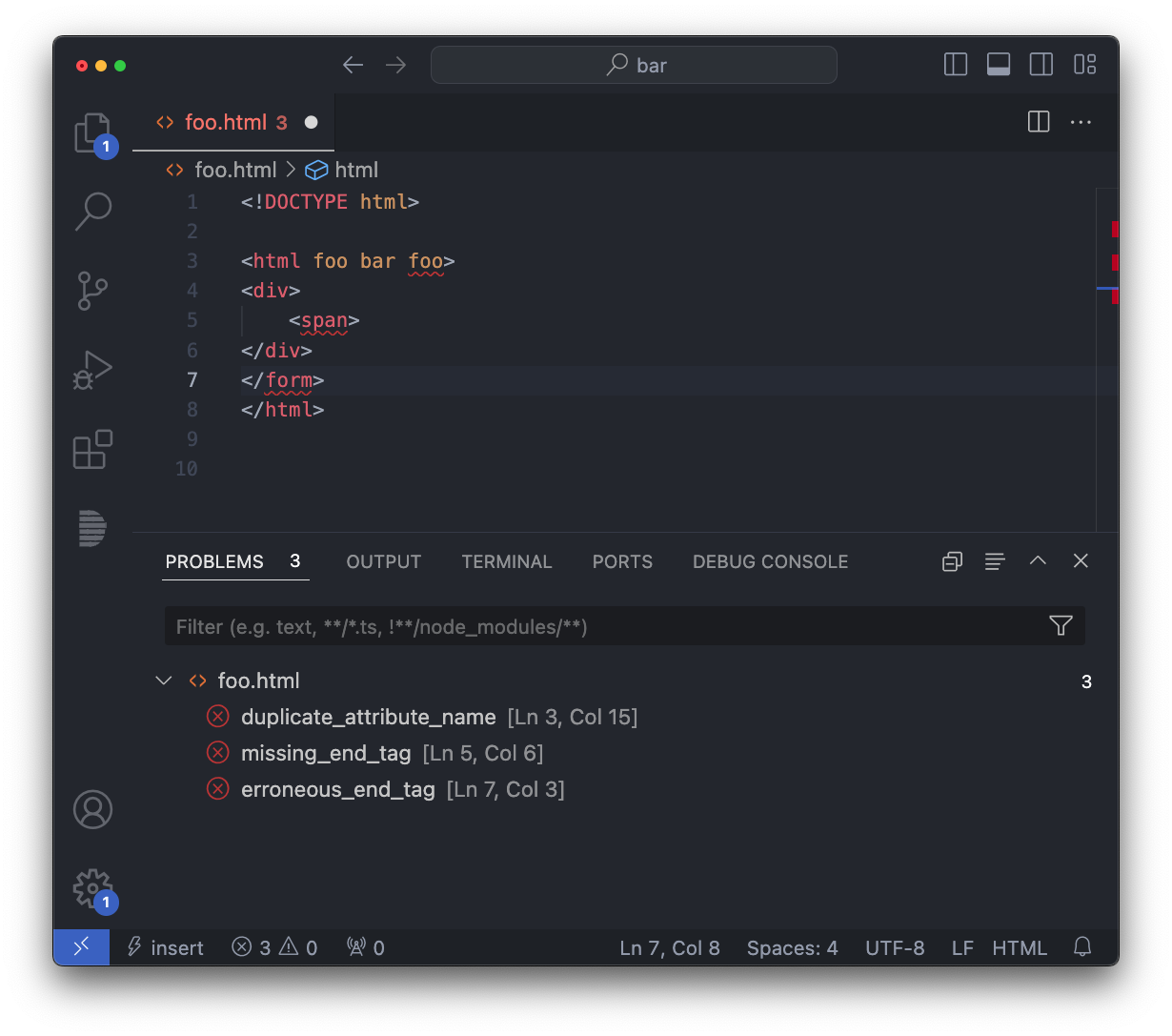
Task: Change file encoding UTF-8
Action: click(x=895, y=947)
